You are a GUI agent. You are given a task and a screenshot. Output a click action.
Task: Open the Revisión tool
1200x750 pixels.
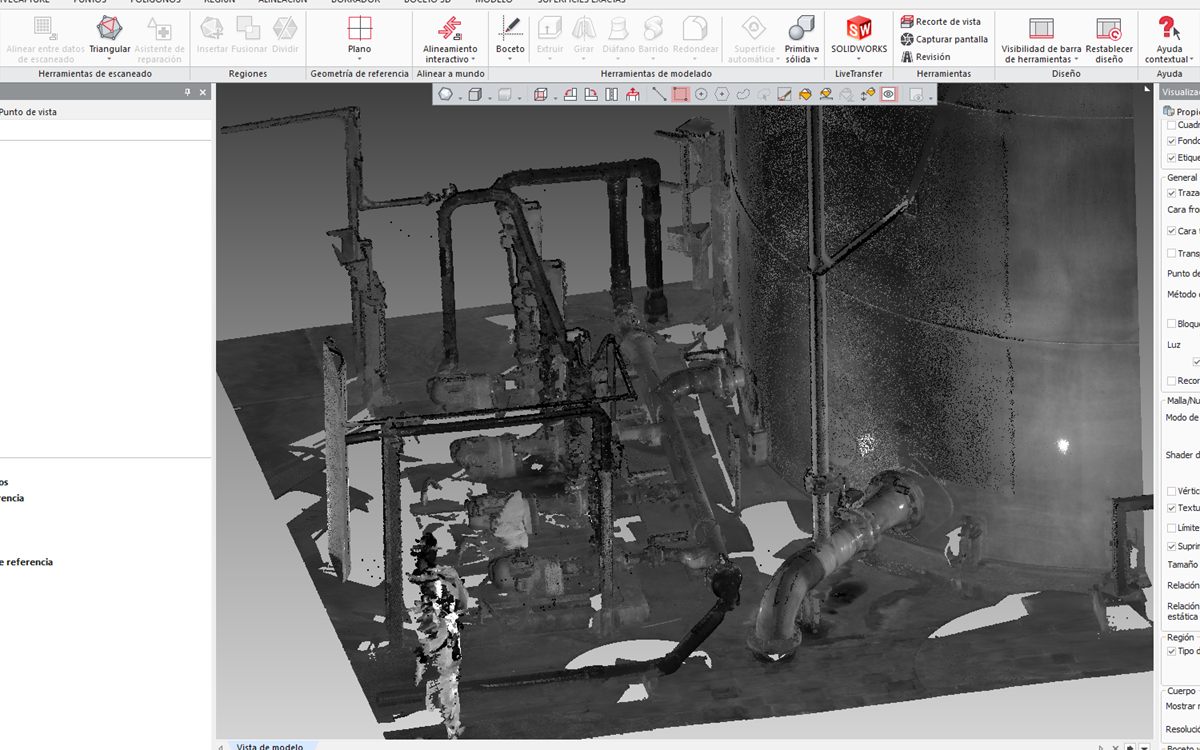(926, 57)
